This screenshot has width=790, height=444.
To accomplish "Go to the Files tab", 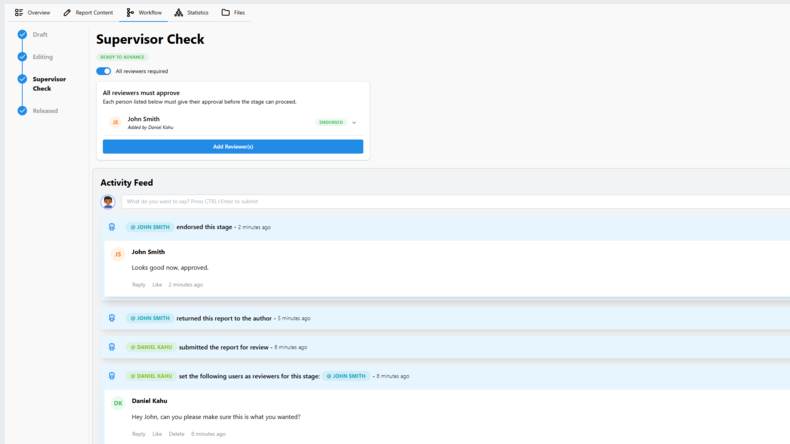I will click(x=233, y=13).
